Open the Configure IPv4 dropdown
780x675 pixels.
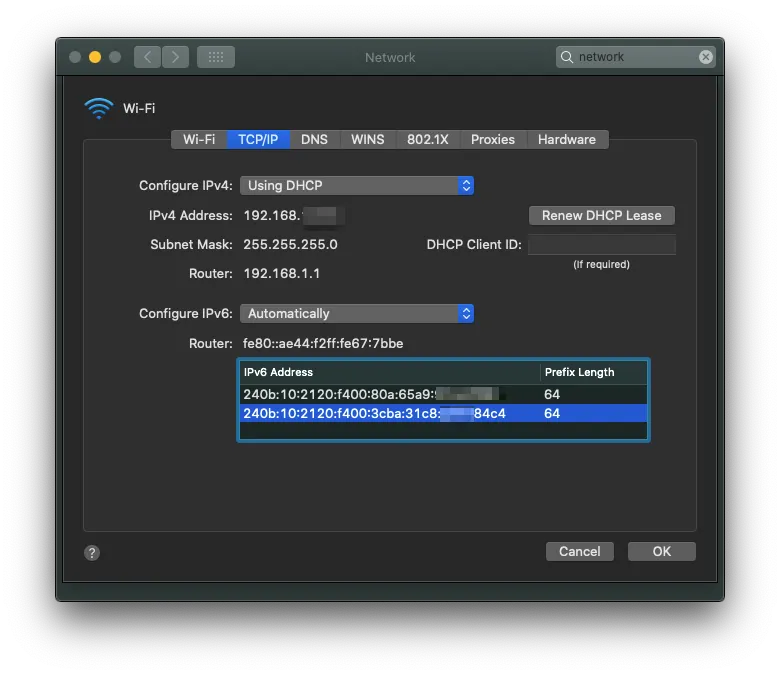[x=356, y=185]
